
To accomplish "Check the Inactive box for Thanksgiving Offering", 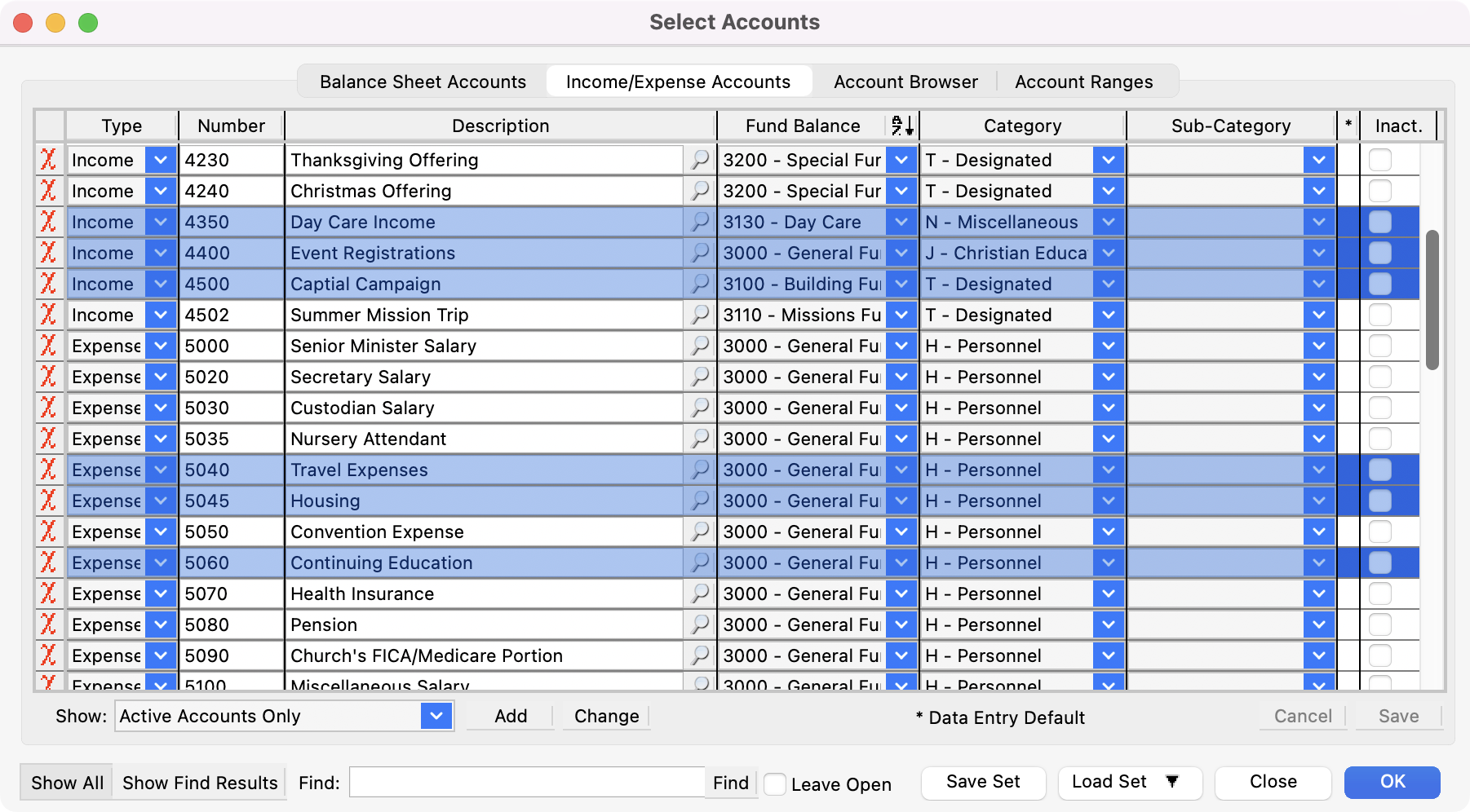I will click(x=1380, y=160).
